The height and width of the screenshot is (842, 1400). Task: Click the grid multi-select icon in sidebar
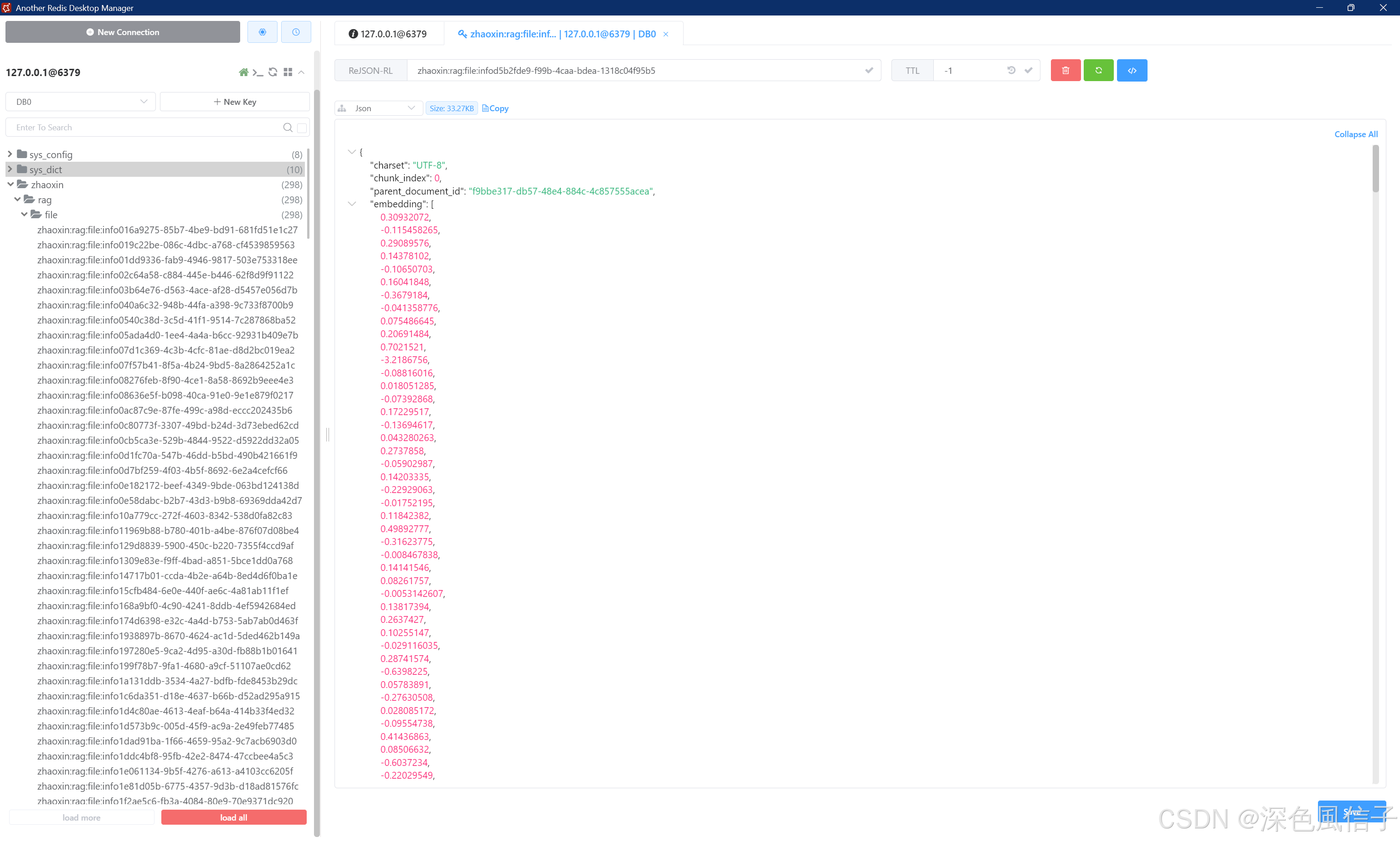click(288, 72)
